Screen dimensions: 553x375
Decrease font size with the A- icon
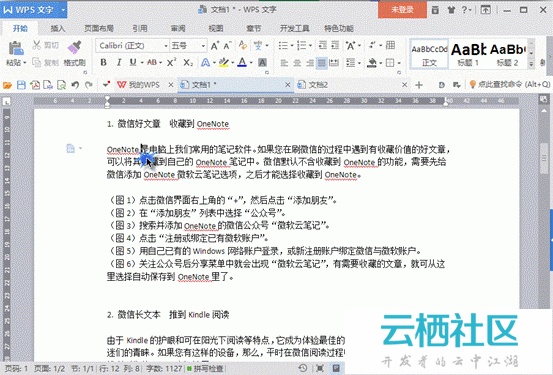(227, 46)
